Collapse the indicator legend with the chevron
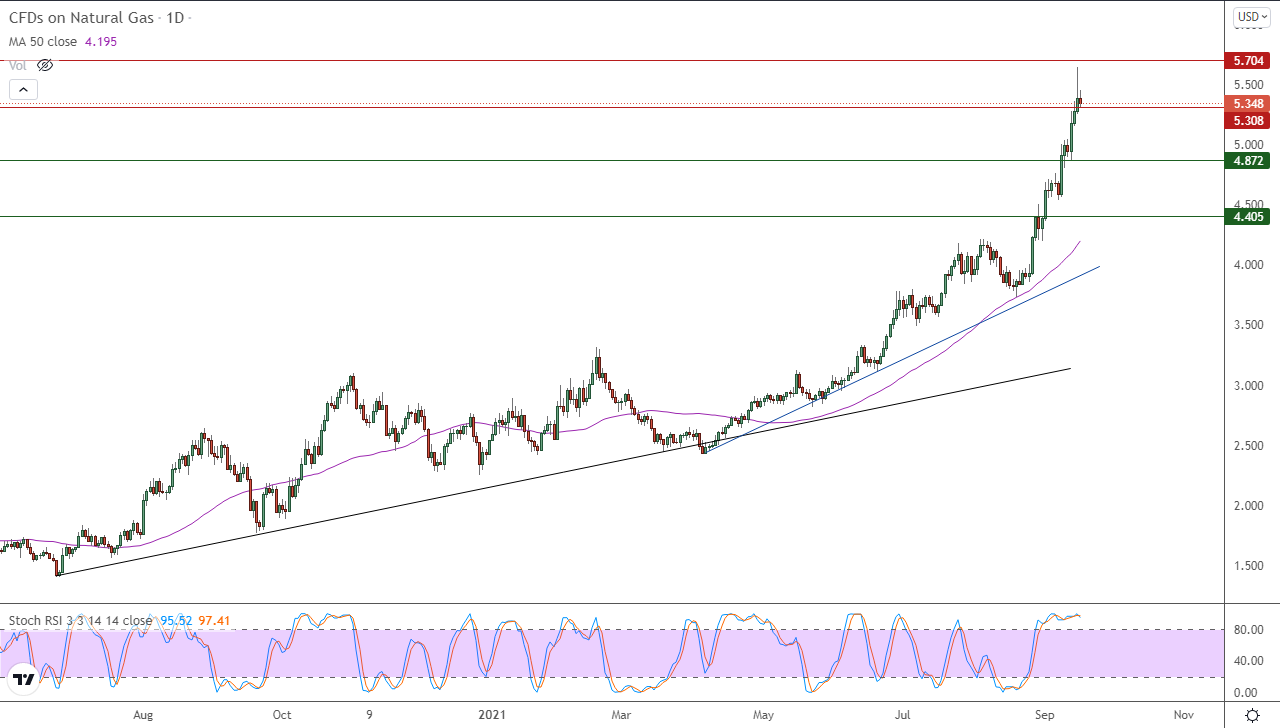The image size is (1280, 728). [23, 90]
